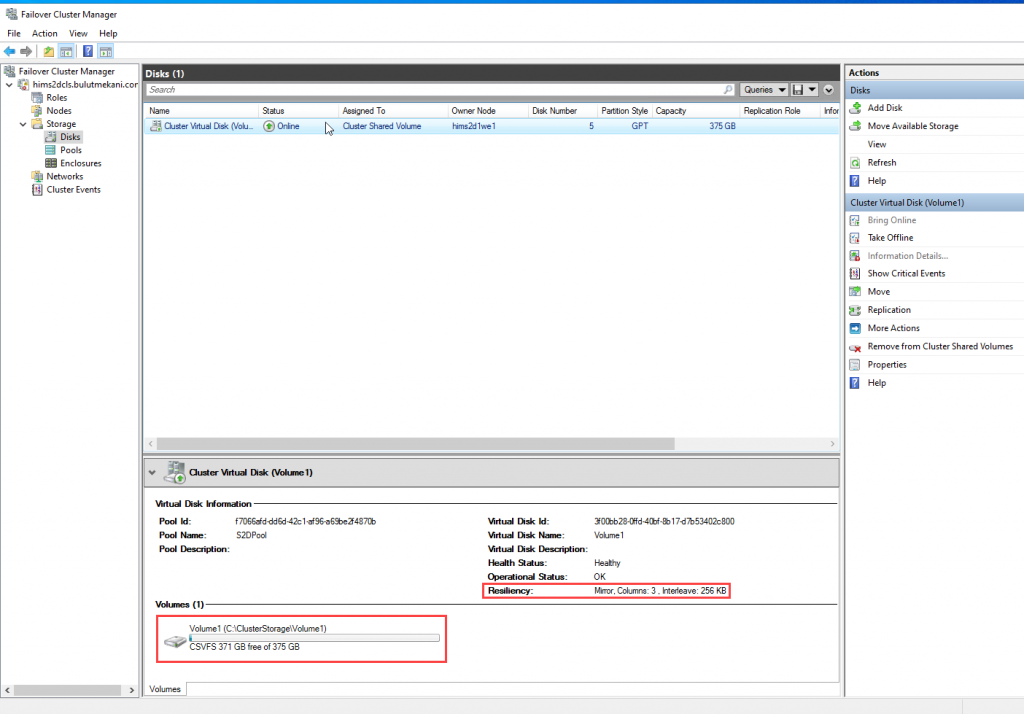This screenshot has width=1024, height=714.
Task: Open the Queries dropdown
Action: point(763,89)
